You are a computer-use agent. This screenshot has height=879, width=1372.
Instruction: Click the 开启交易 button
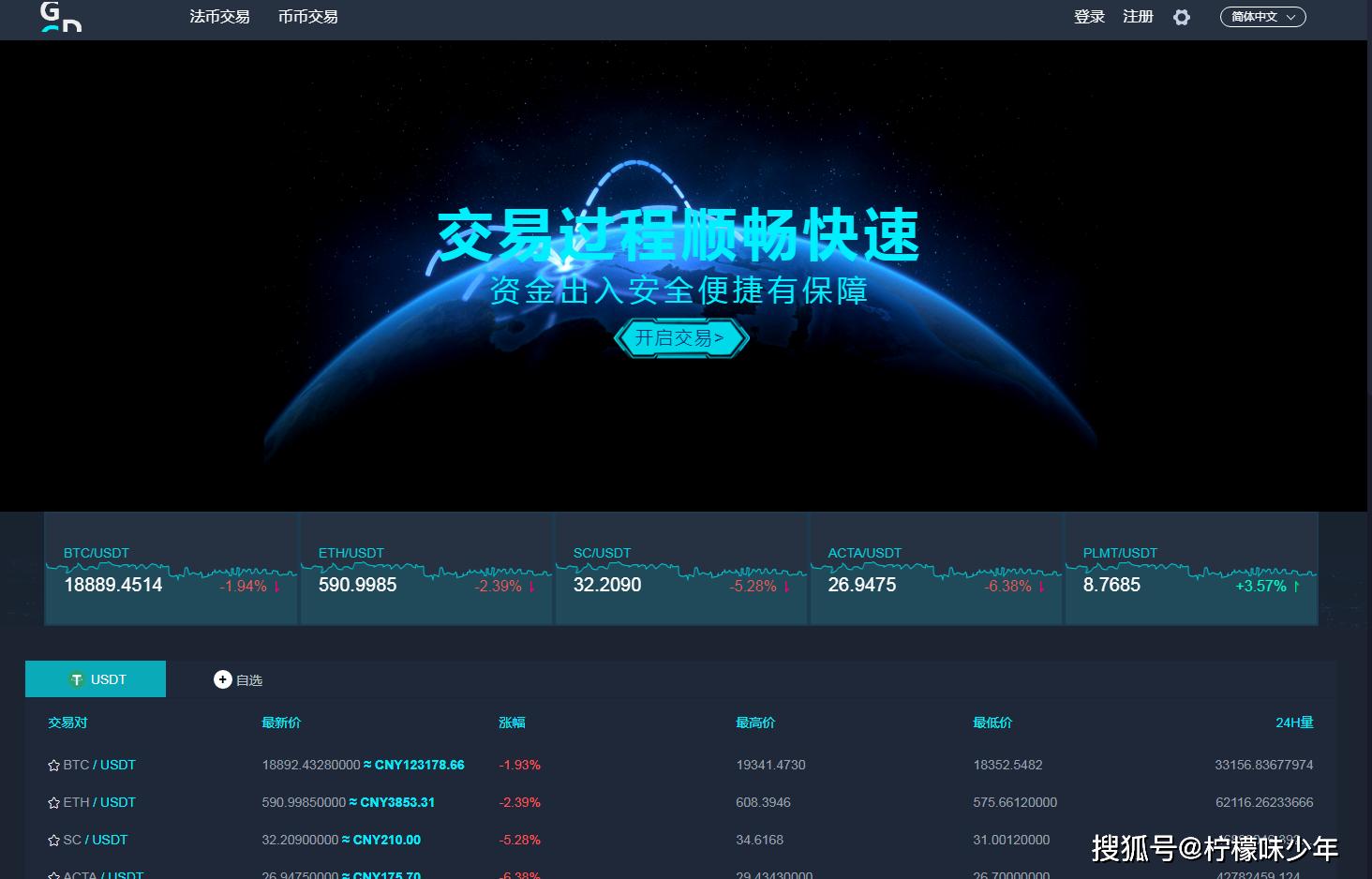[681, 338]
